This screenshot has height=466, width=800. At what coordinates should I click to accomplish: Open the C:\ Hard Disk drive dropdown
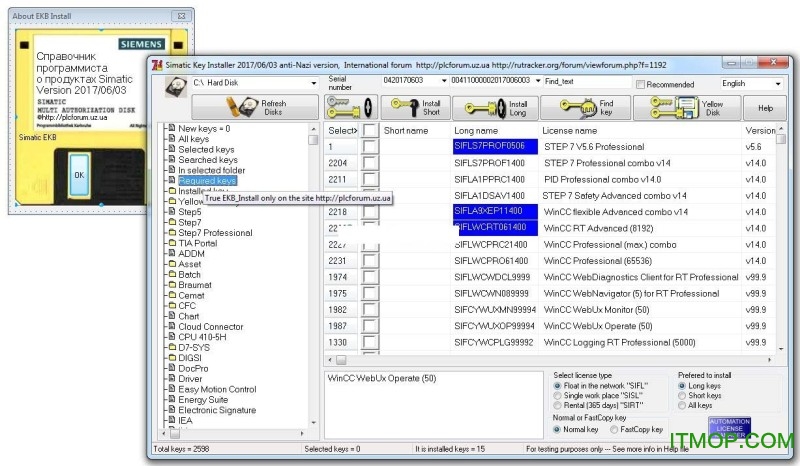point(313,82)
